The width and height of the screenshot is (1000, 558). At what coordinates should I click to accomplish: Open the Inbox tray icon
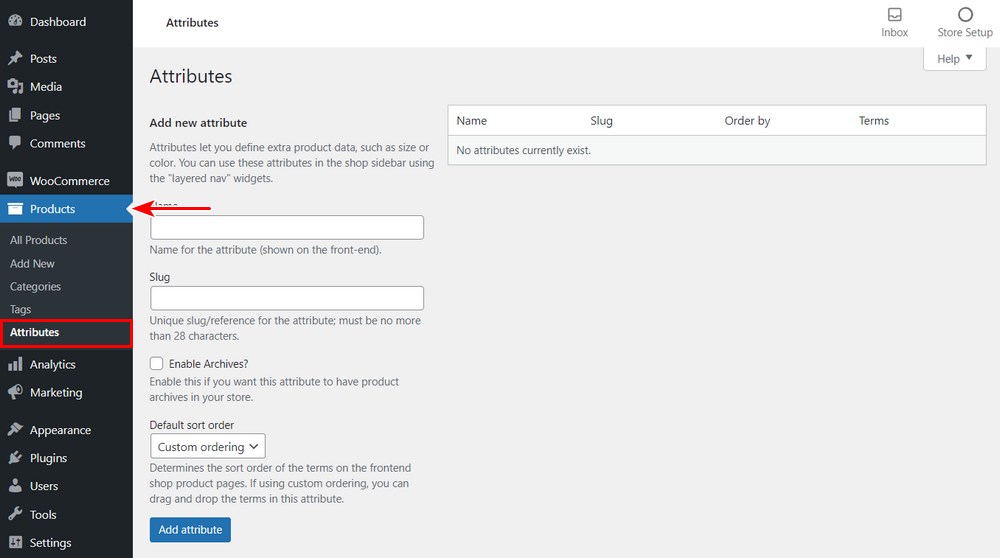click(895, 15)
